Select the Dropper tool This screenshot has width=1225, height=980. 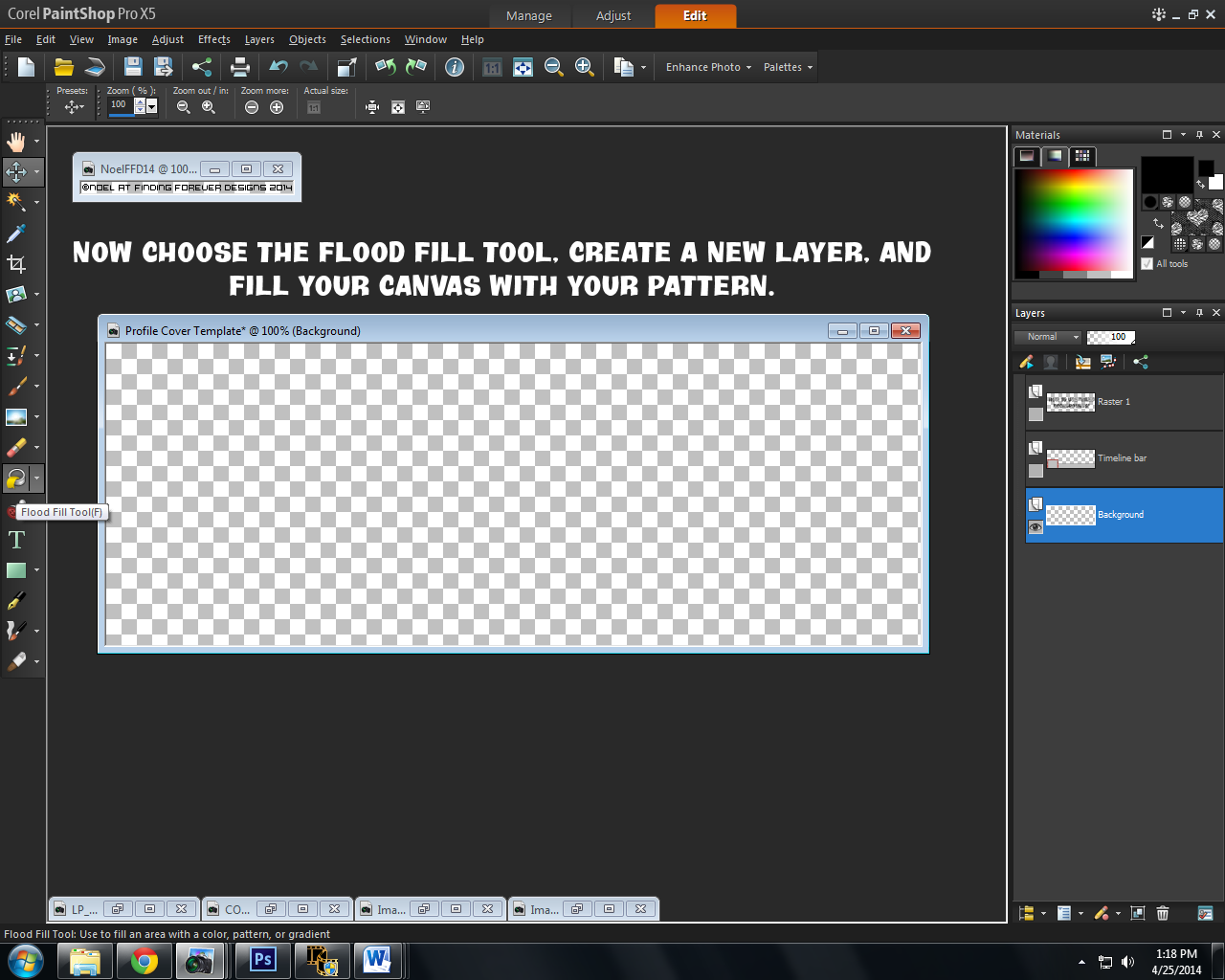(x=16, y=234)
